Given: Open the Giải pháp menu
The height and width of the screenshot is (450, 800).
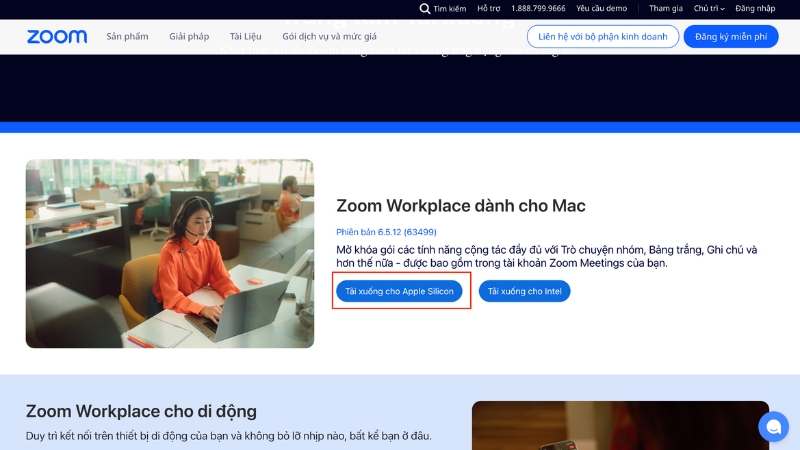Looking at the screenshot, I should click(189, 36).
